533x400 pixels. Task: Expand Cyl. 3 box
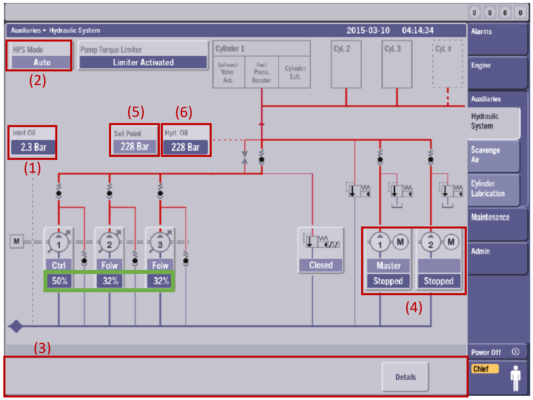[397, 64]
